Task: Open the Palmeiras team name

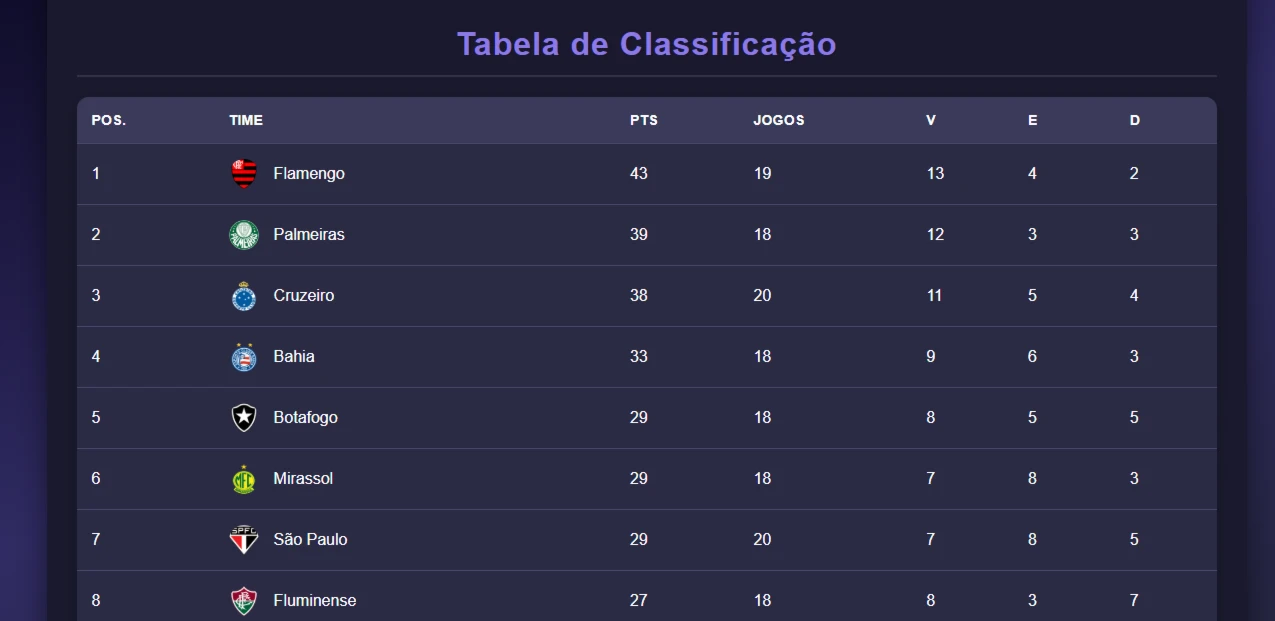Action: 309,235
